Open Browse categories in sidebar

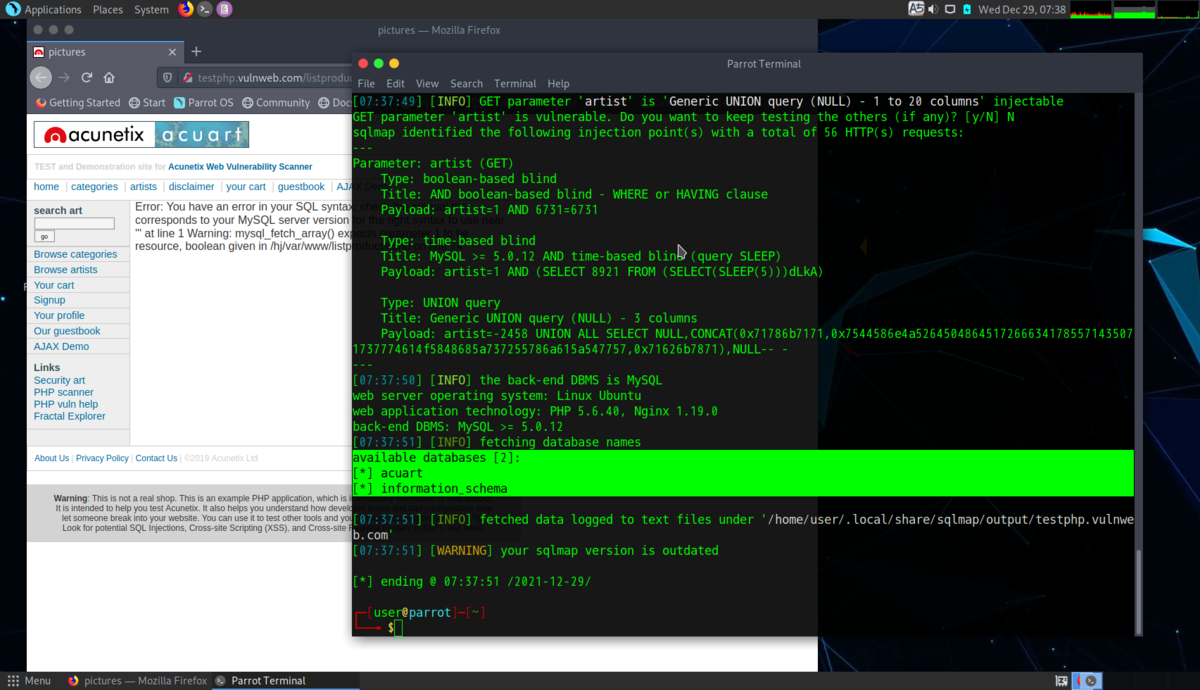[75, 255]
